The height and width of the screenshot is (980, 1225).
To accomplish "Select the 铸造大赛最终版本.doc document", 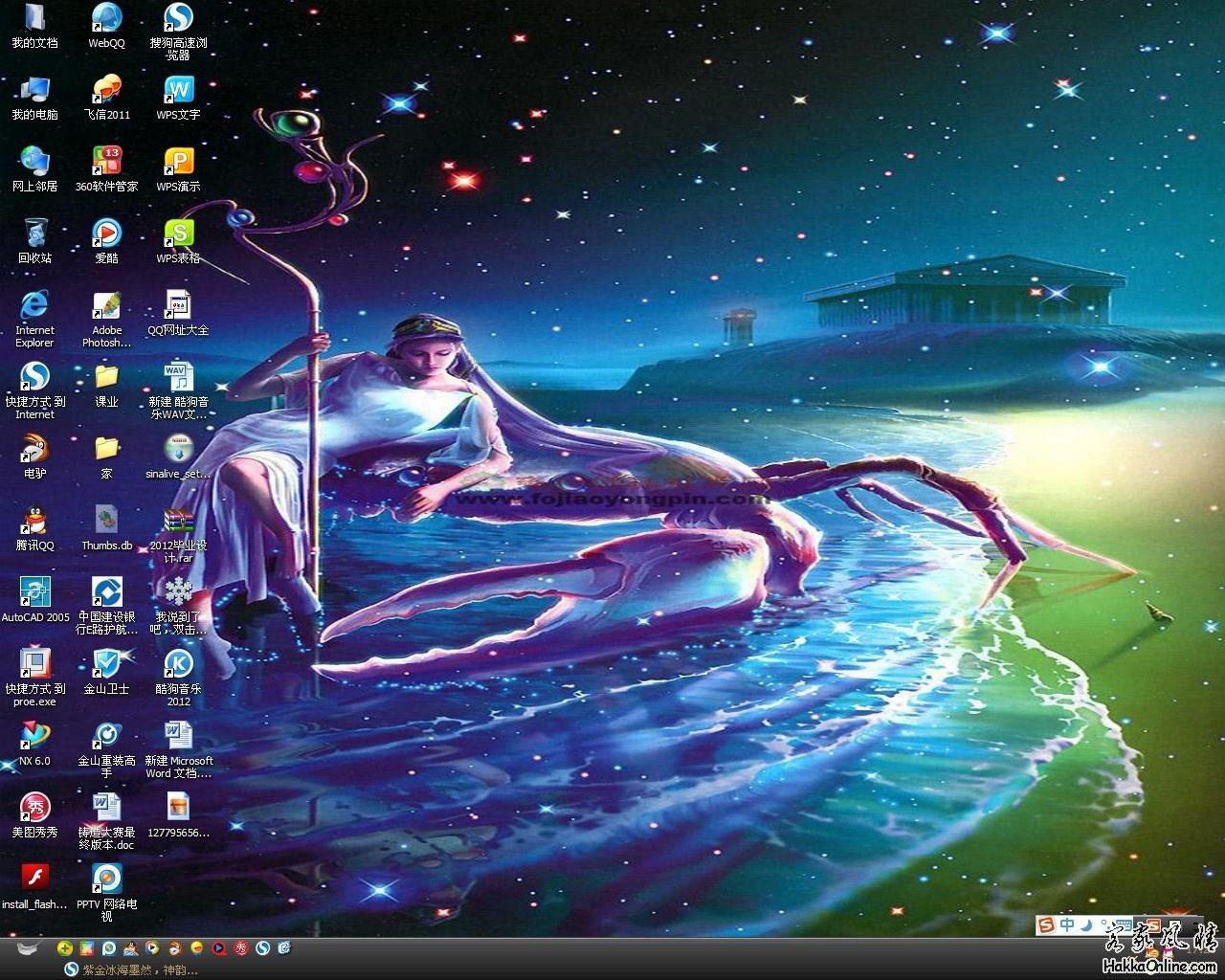I will (x=106, y=821).
